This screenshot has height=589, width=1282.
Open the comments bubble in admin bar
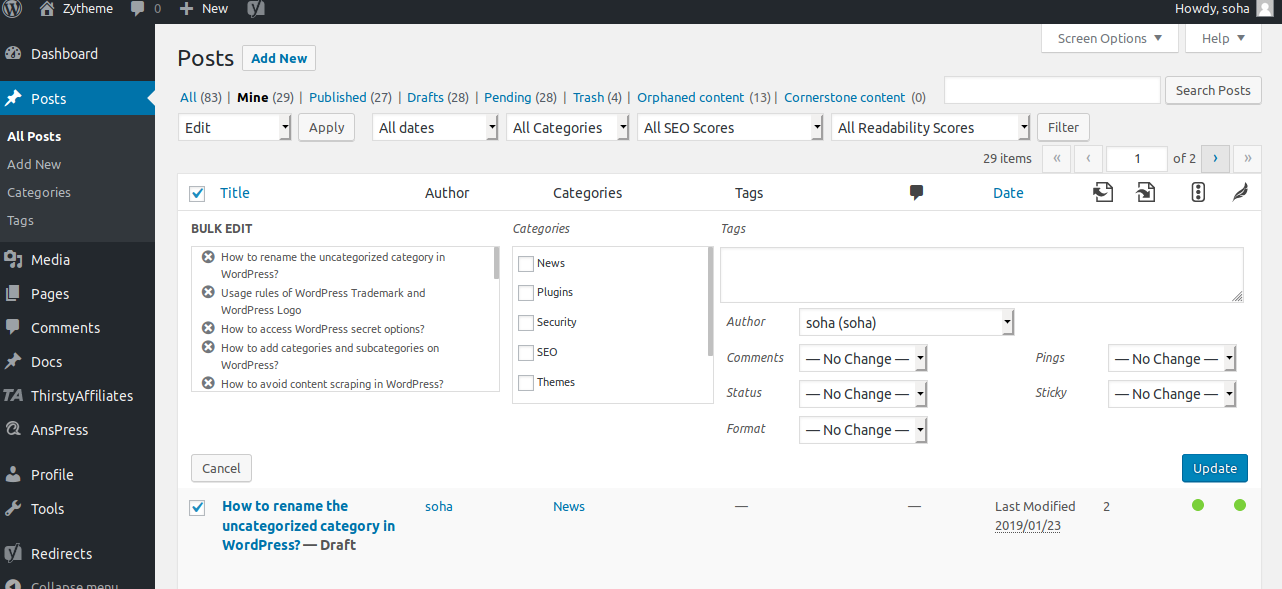pyautogui.click(x=137, y=9)
